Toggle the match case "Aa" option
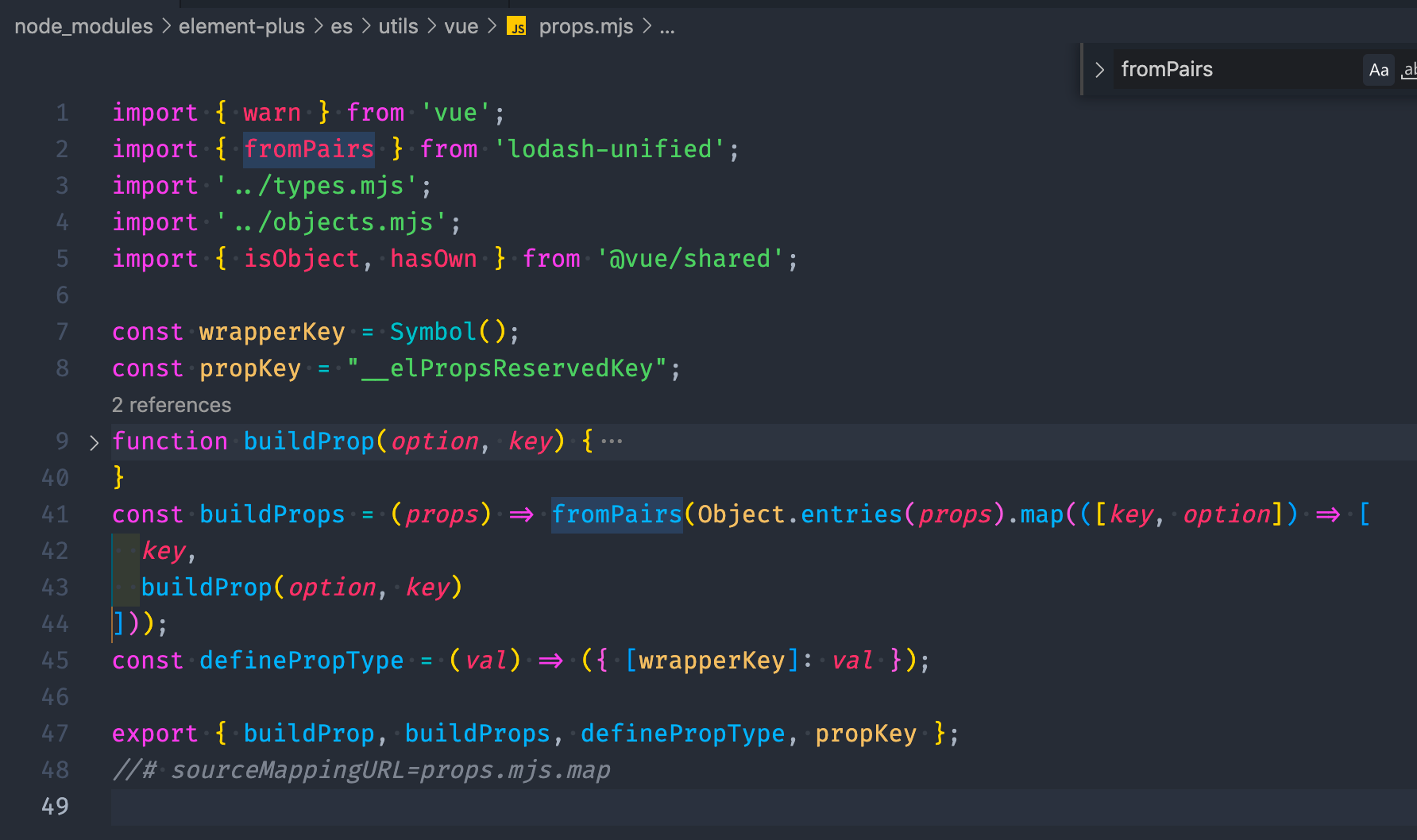This screenshot has height=840, width=1417. point(1378,70)
